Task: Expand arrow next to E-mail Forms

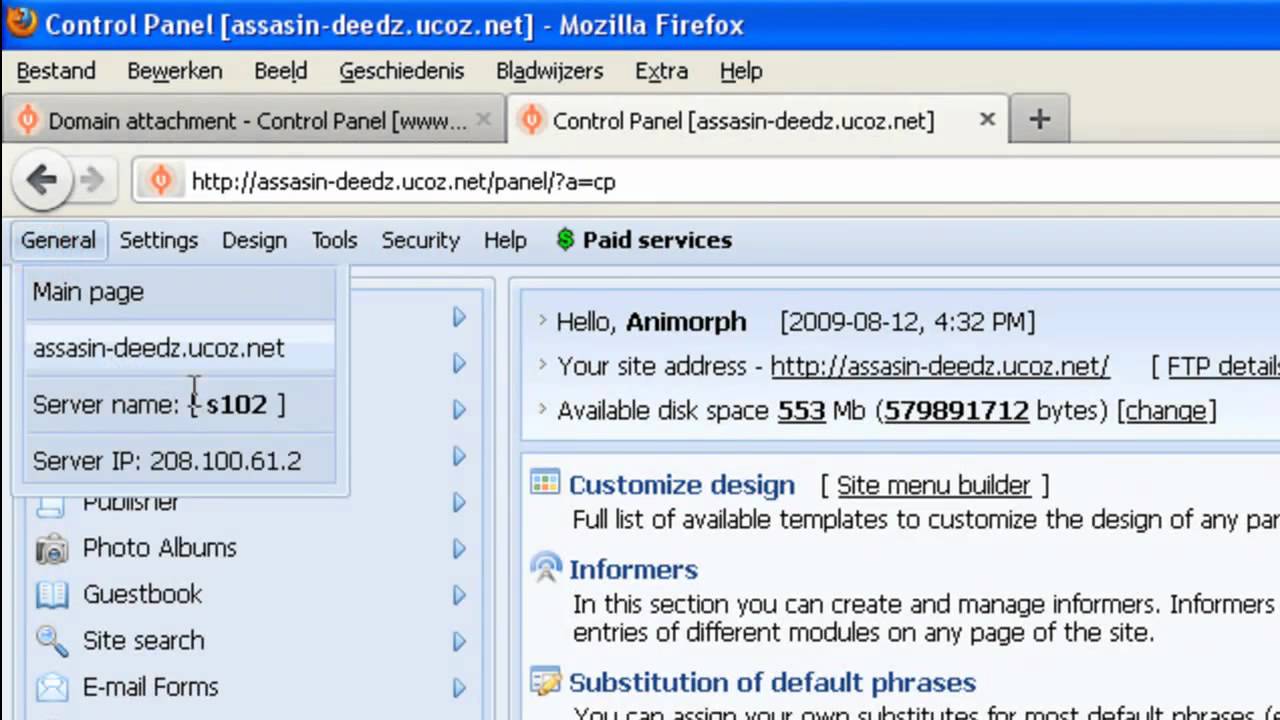Action: (459, 688)
